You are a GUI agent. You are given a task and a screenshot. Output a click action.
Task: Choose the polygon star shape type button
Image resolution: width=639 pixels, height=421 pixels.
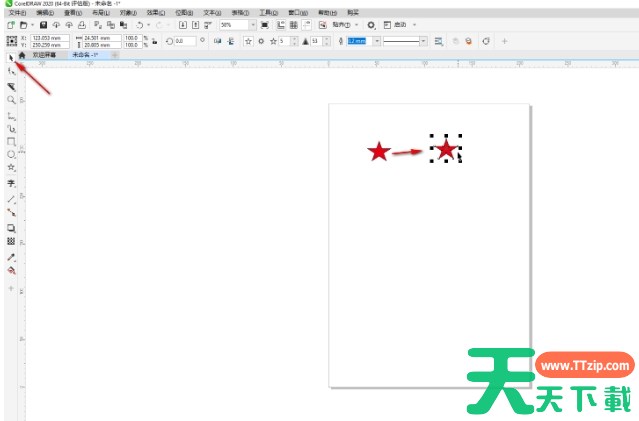[x=248, y=41]
